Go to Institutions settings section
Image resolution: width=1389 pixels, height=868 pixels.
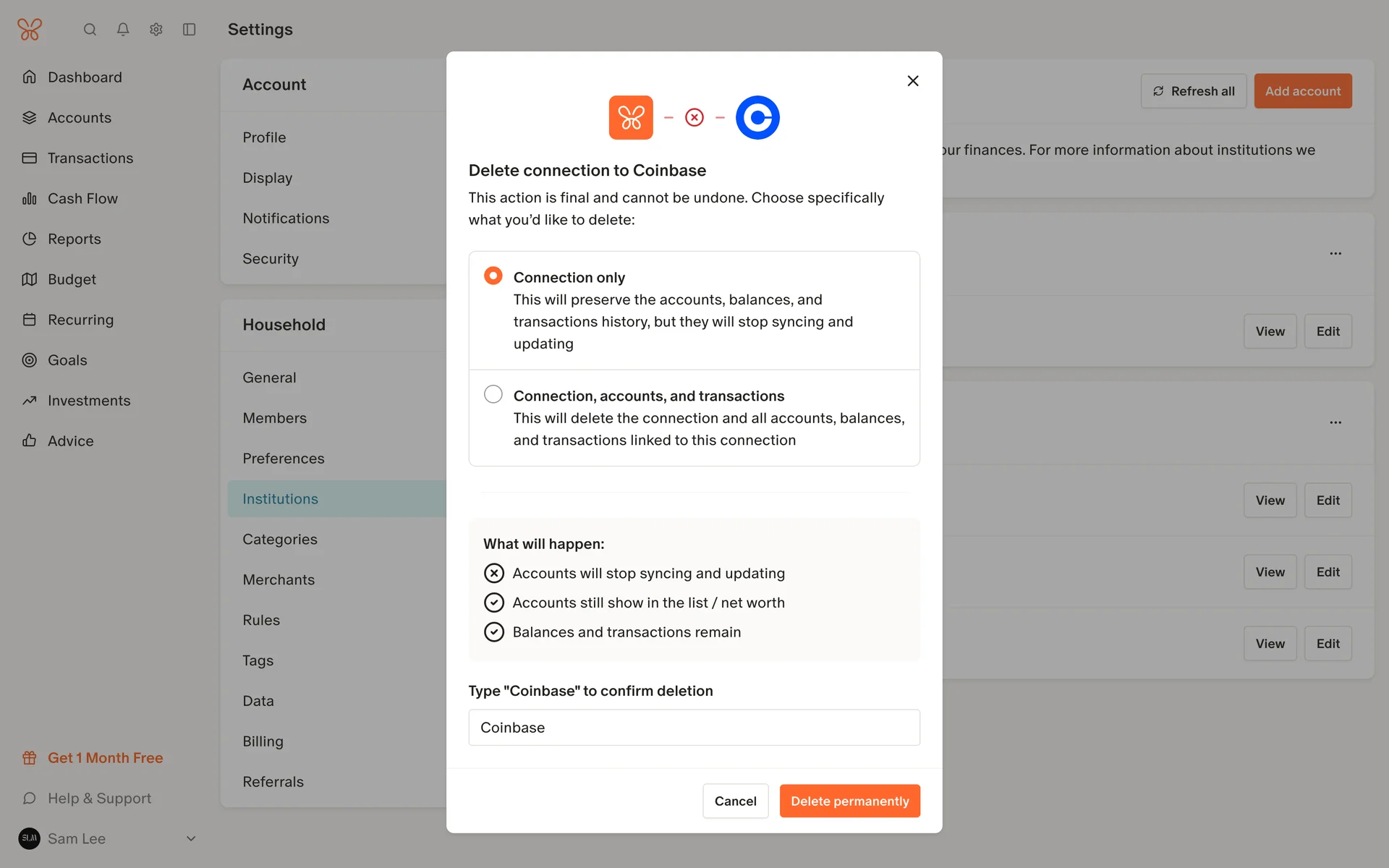click(281, 499)
